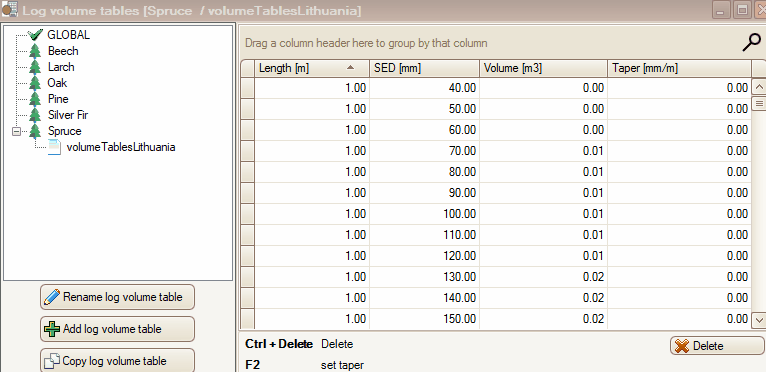Click the scrollbar down arrow

(x=759, y=320)
